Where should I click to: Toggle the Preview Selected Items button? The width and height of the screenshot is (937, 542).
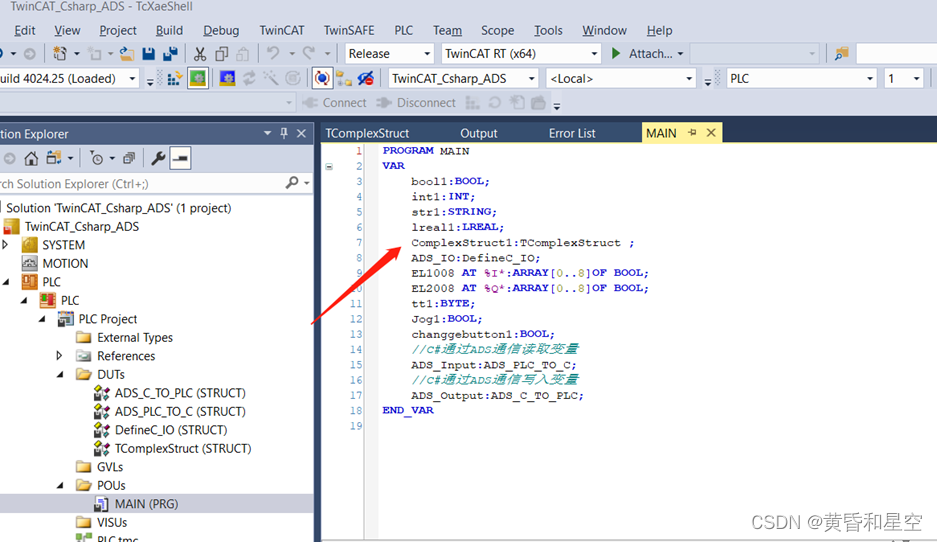[x=180, y=158]
